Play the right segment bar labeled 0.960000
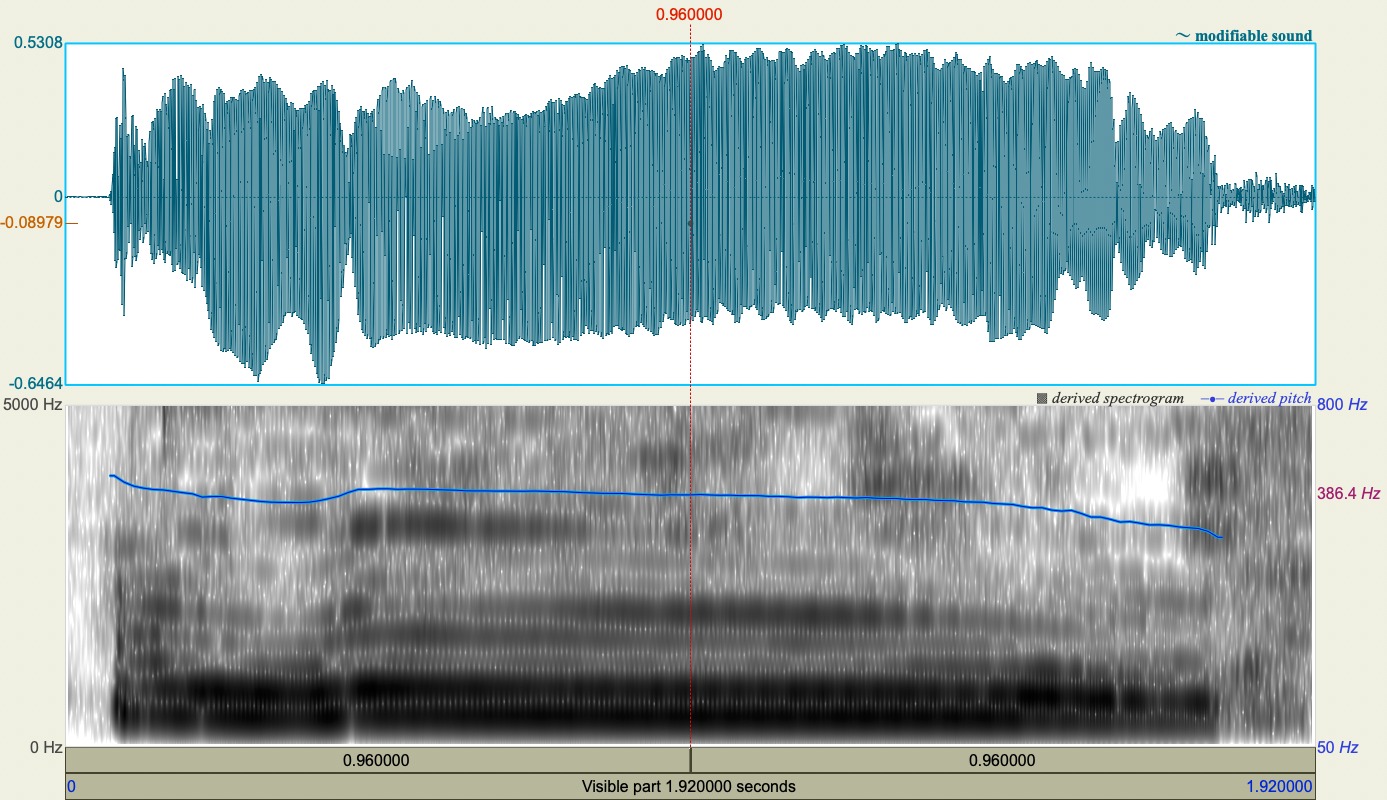Image resolution: width=1387 pixels, height=800 pixels. coord(1002,760)
